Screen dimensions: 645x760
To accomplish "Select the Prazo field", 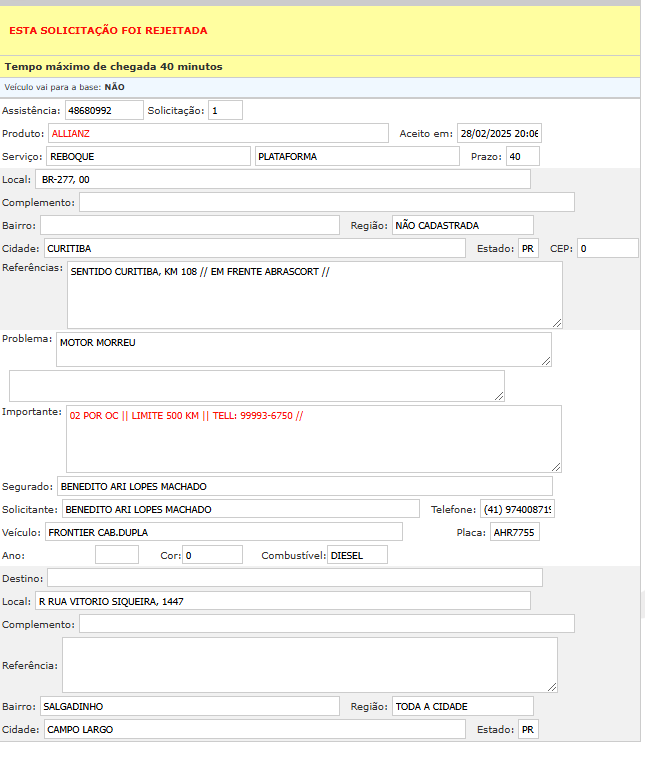I will click(x=522, y=156).
